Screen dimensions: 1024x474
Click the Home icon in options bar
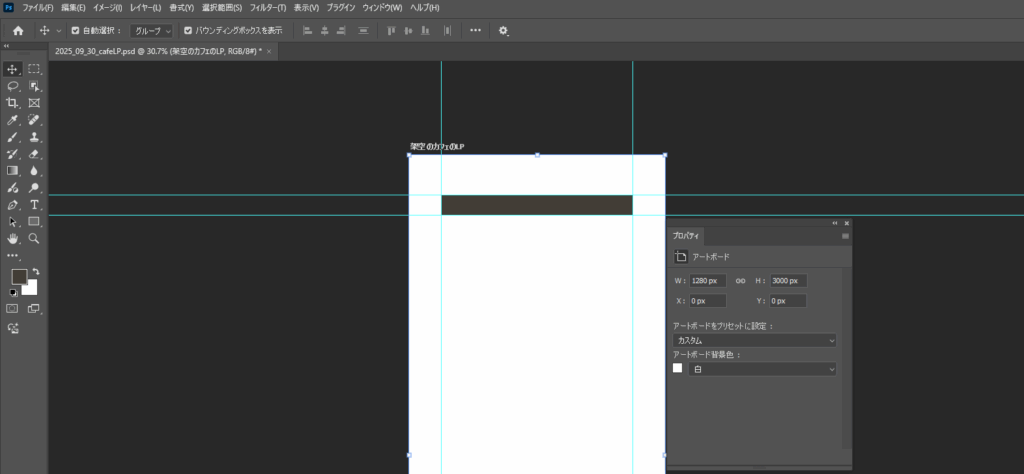coord(18,30)
